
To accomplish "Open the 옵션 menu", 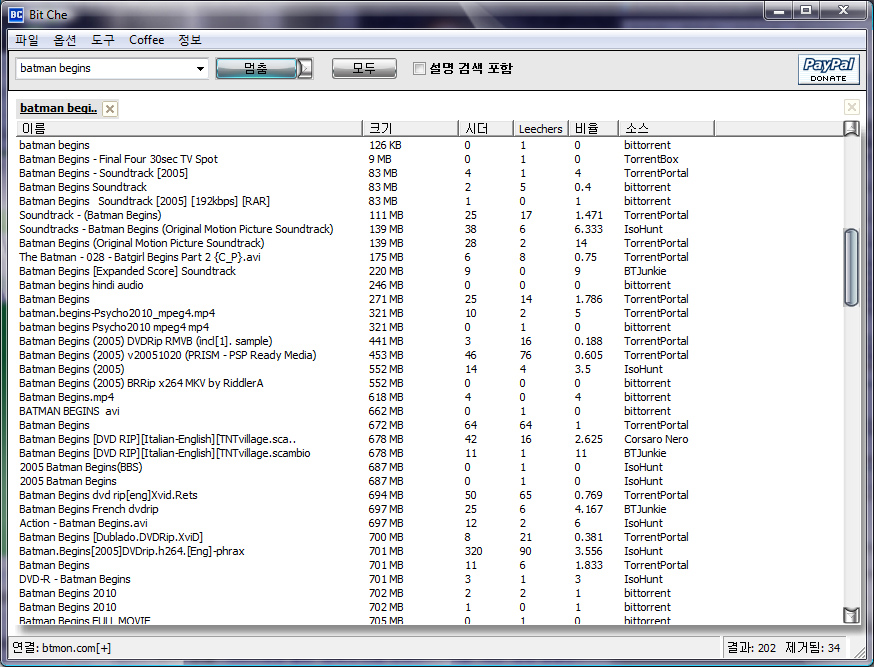I will (65, 40).
